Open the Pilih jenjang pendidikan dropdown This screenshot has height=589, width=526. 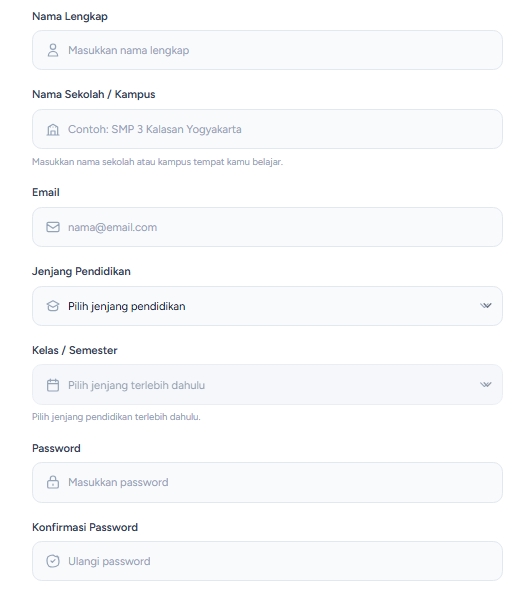coord(267,306)
